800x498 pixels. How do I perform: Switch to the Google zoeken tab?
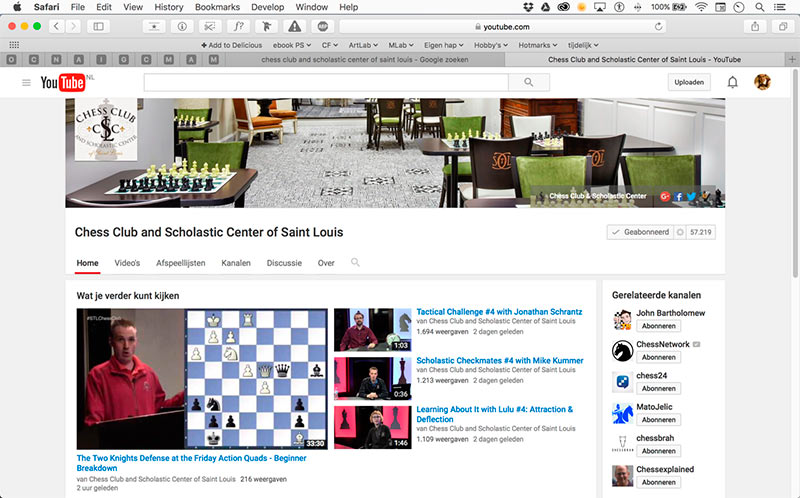[365, 60]
